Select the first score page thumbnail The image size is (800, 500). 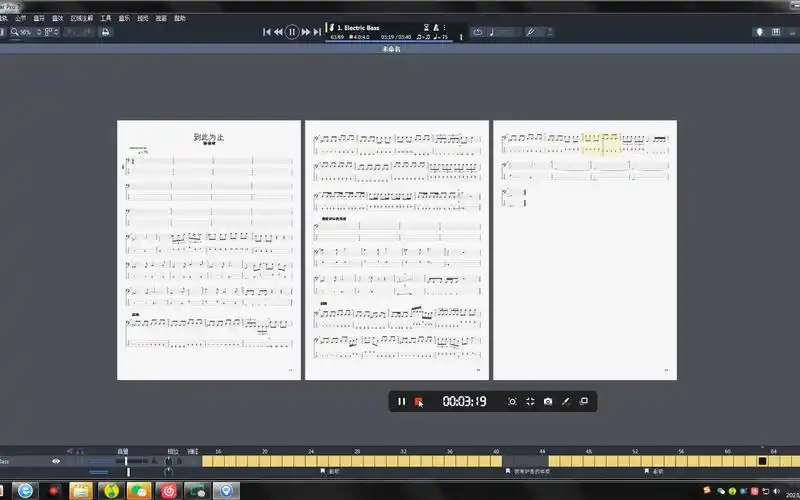(209, 250)
